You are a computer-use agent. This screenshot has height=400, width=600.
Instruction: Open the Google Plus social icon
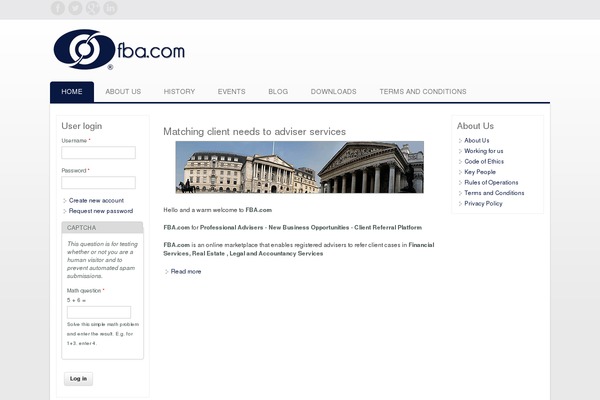pos(93,8)
